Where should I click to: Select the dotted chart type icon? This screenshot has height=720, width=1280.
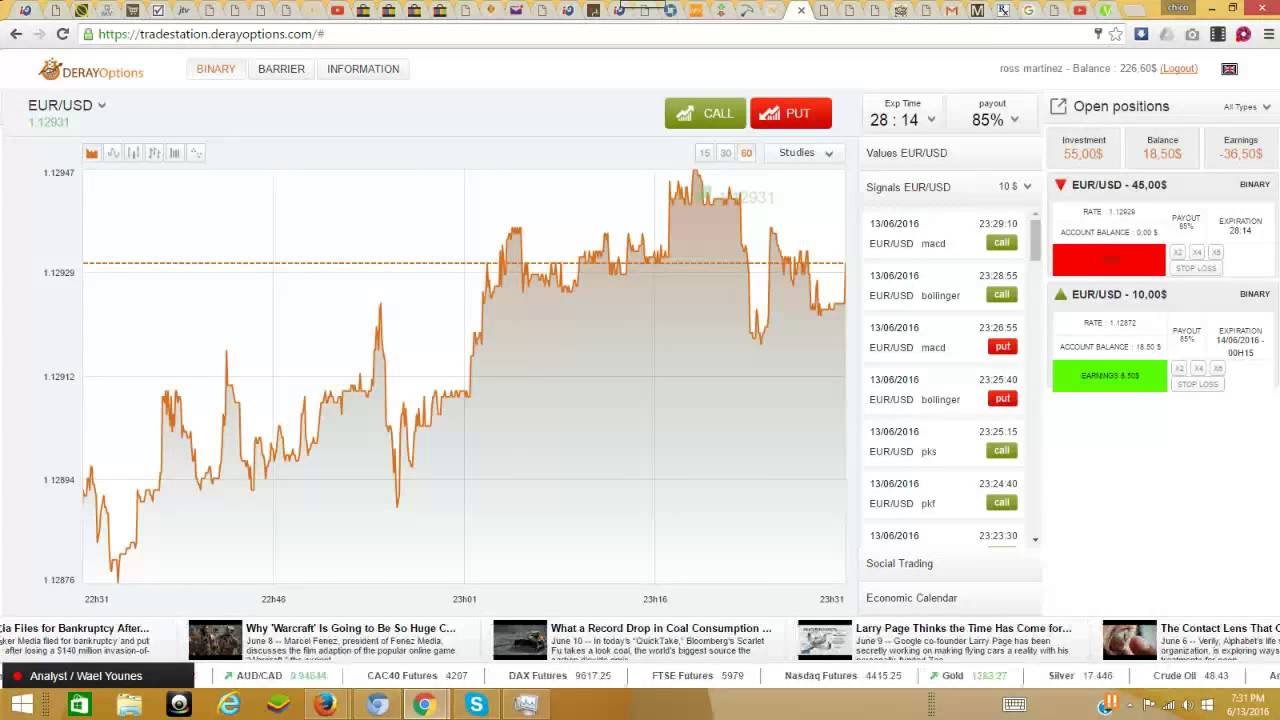(196, 153)
